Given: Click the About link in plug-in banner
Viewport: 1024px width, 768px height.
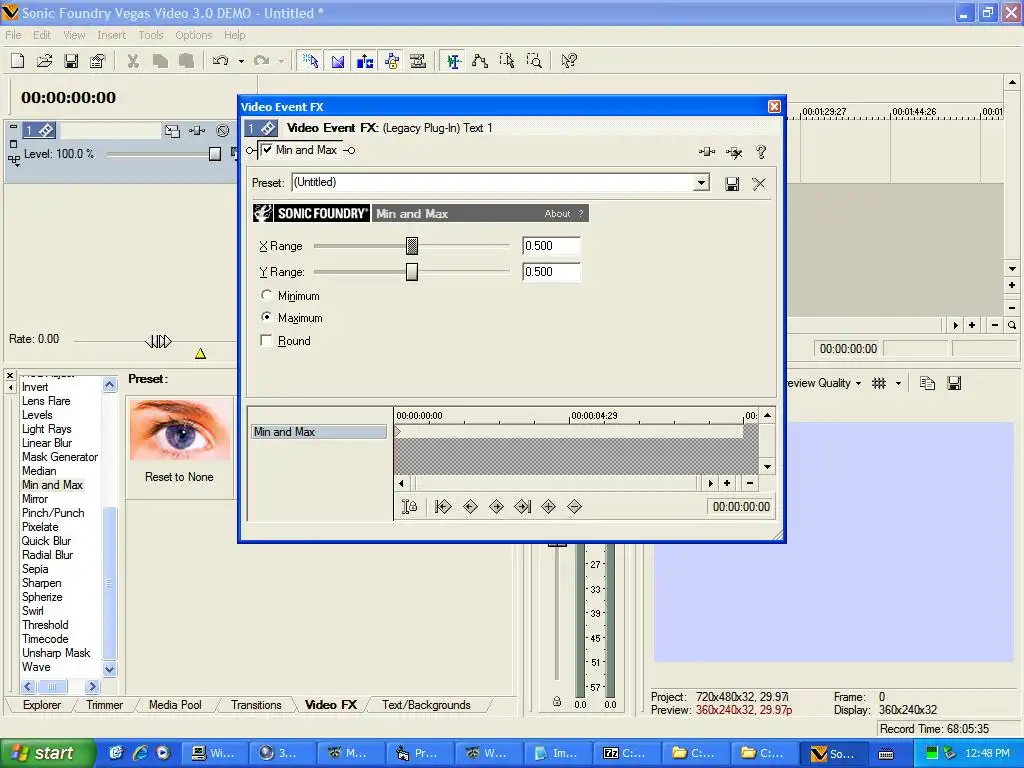Looking at the screenshot, I should click(x=557, y=214).
